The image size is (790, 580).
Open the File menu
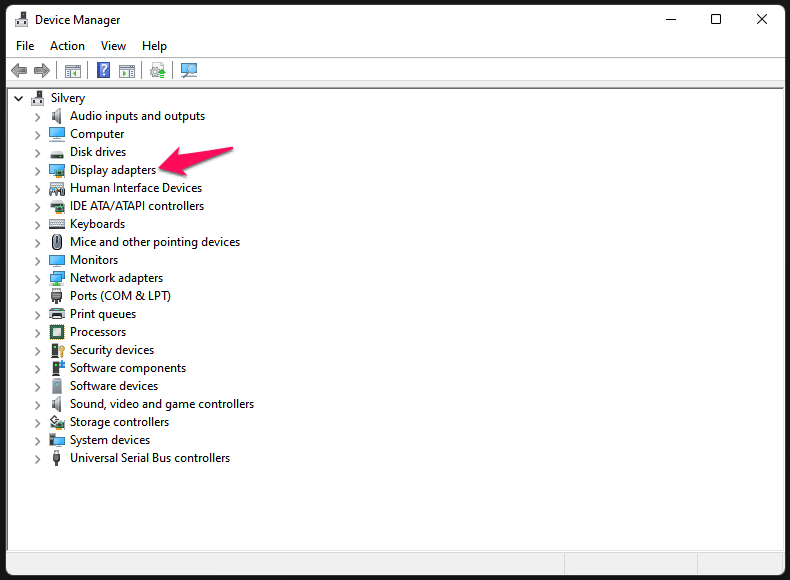tap(25, 46)
